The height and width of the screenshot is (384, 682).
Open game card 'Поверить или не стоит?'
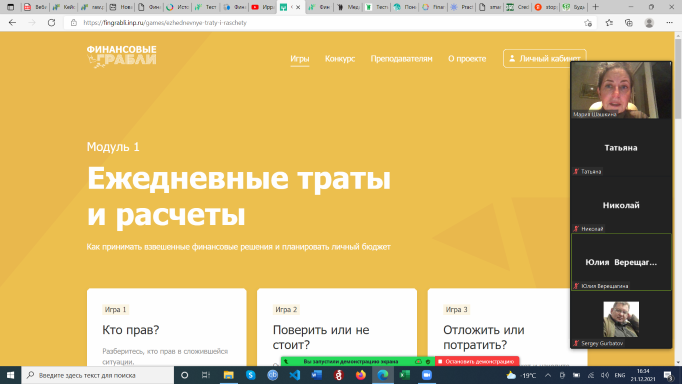tap(337, 327)
